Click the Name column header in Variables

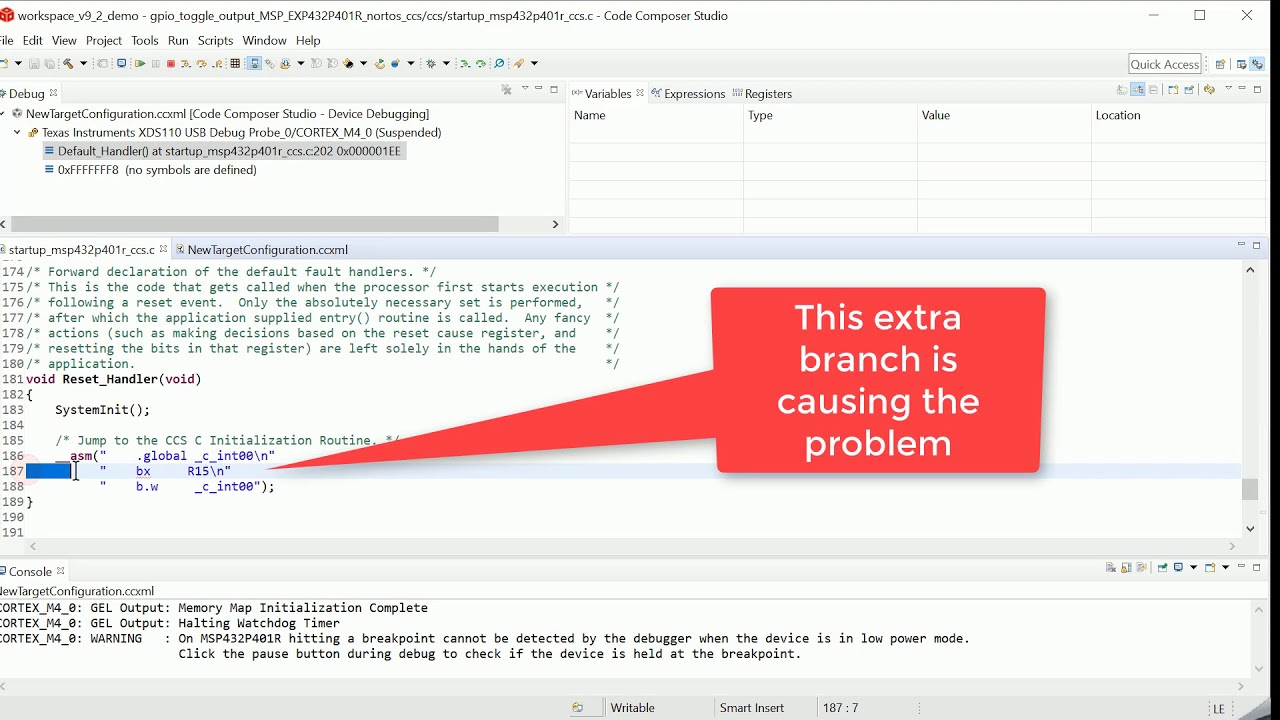pos(656,115)
